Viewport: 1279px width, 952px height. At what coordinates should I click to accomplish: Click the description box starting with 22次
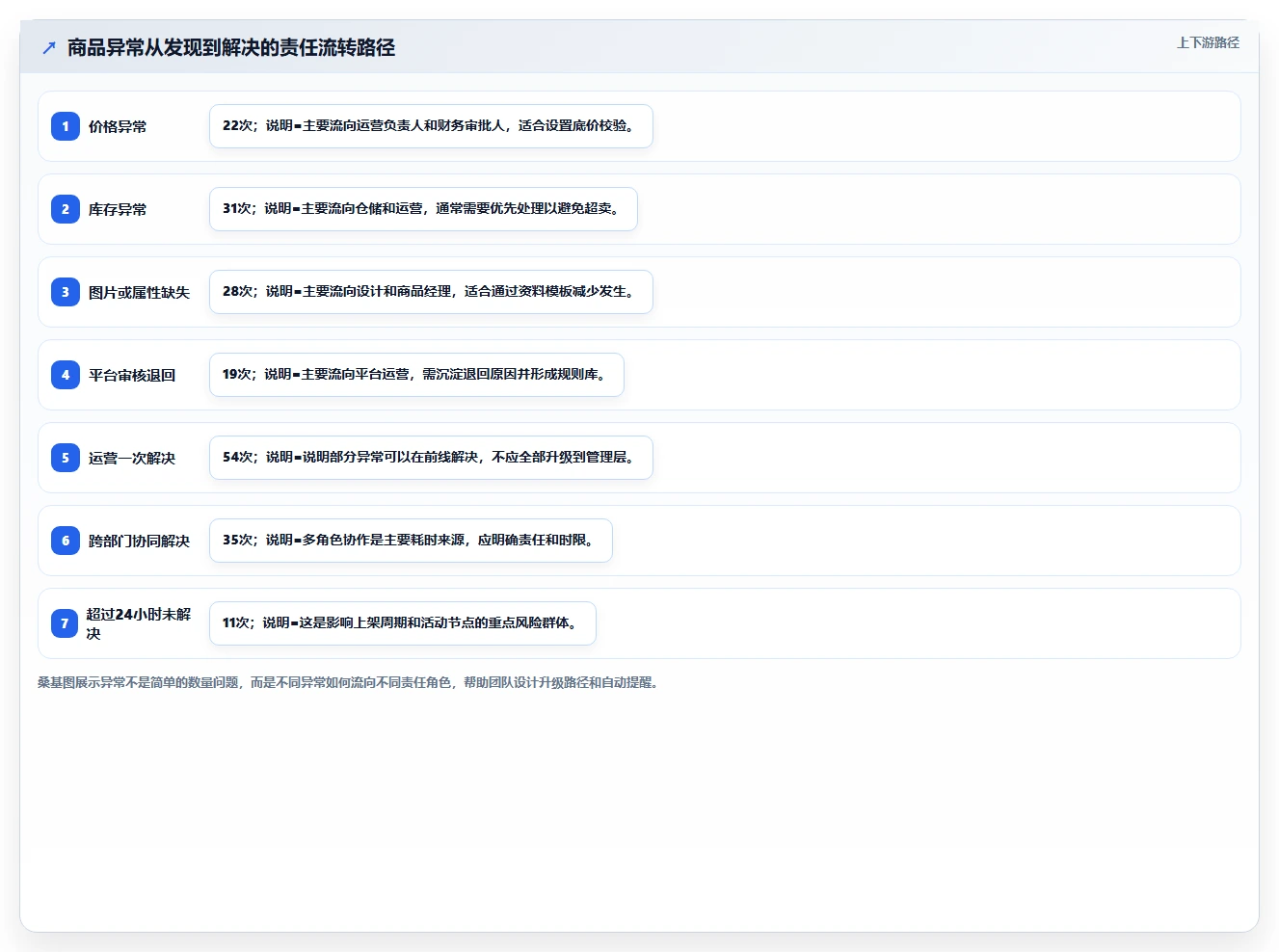pos(431,126)
